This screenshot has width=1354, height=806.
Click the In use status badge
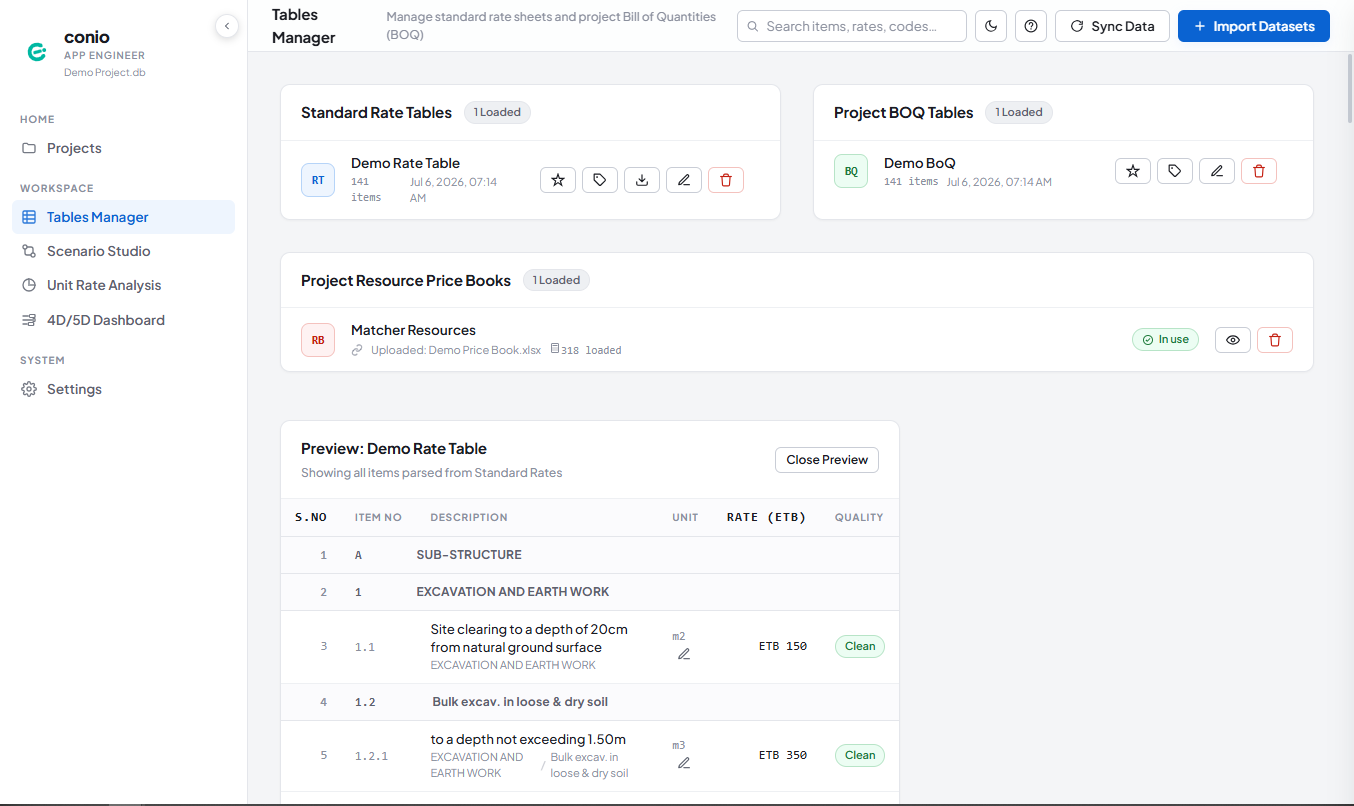[1165, 340]
